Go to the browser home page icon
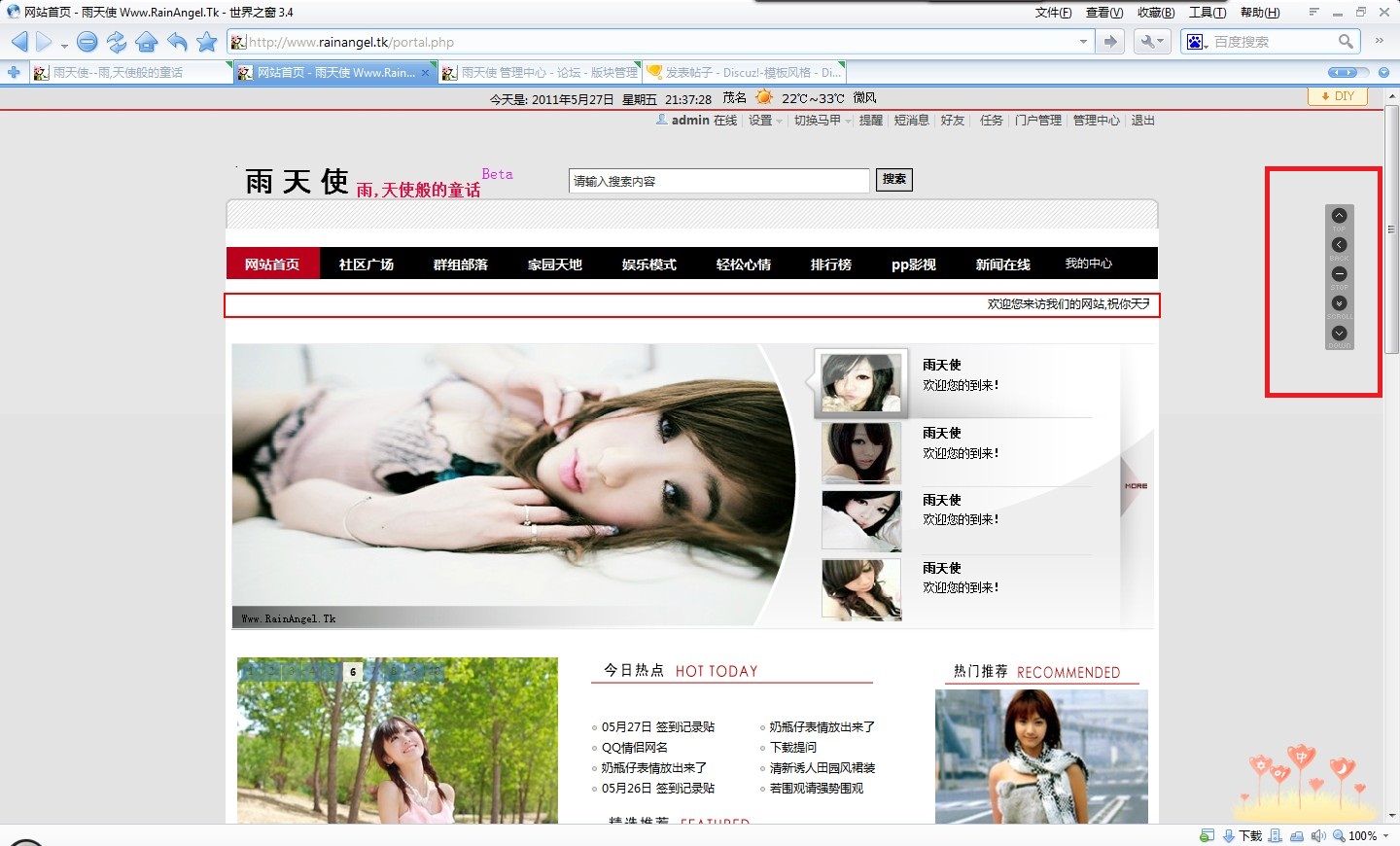The image size is (1400, 846). click(x=147, y=42)
